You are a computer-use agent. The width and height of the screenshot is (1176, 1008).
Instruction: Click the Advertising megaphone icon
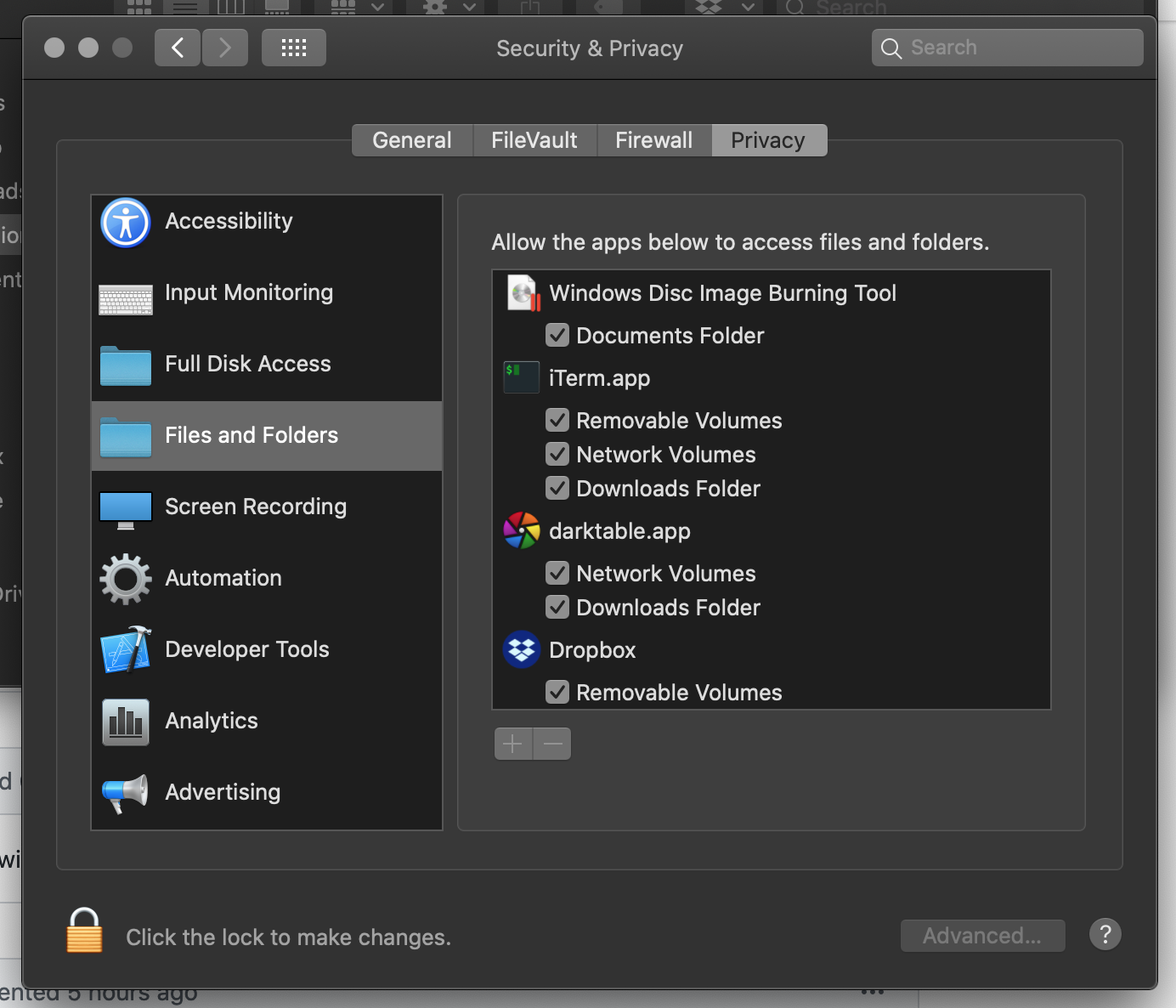[126, 794]
